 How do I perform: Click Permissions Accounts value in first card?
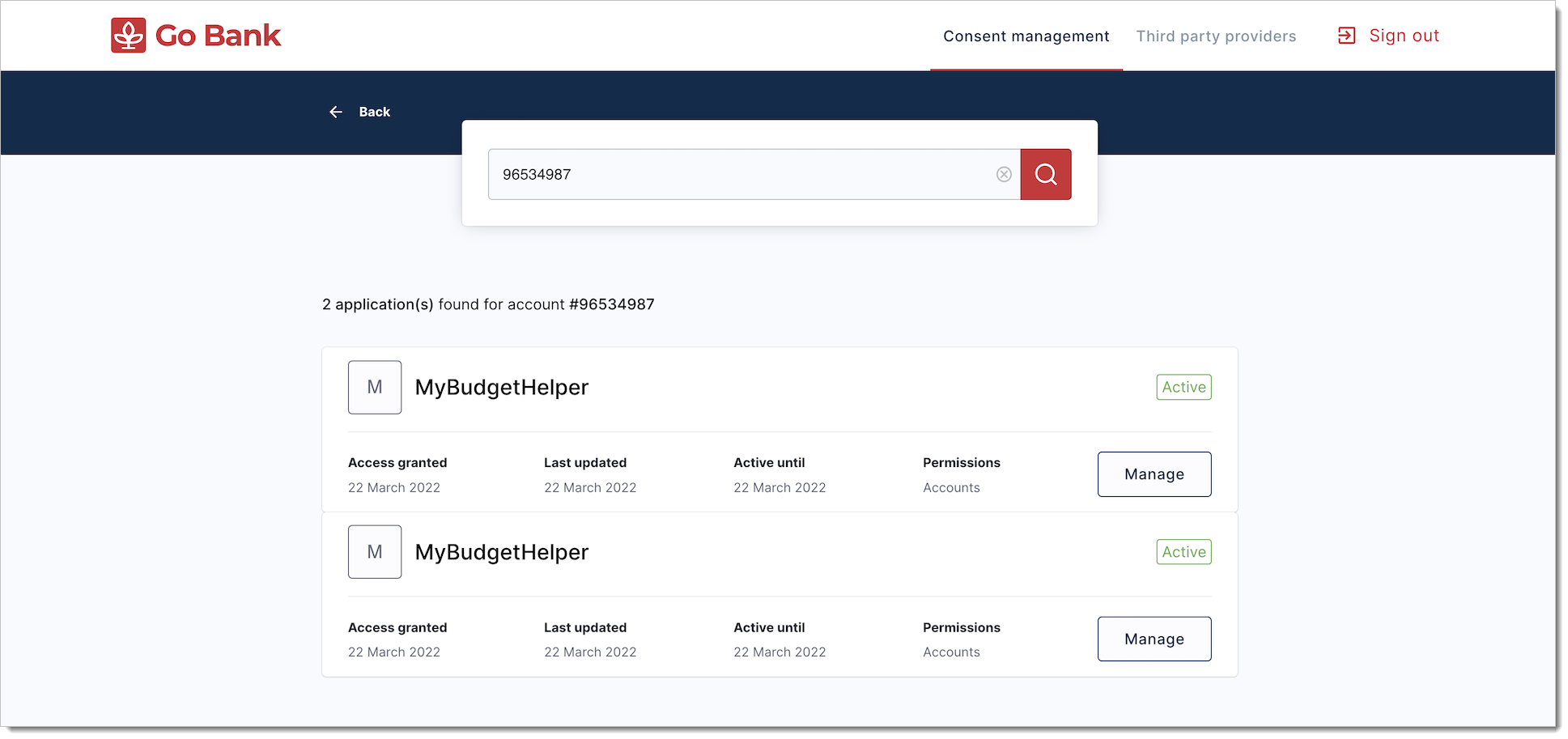pyautogui.click(x=951, y=487)
